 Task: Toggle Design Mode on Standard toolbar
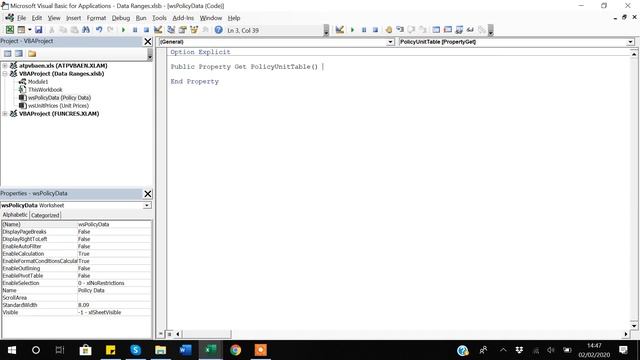click(x=158, y=30)
